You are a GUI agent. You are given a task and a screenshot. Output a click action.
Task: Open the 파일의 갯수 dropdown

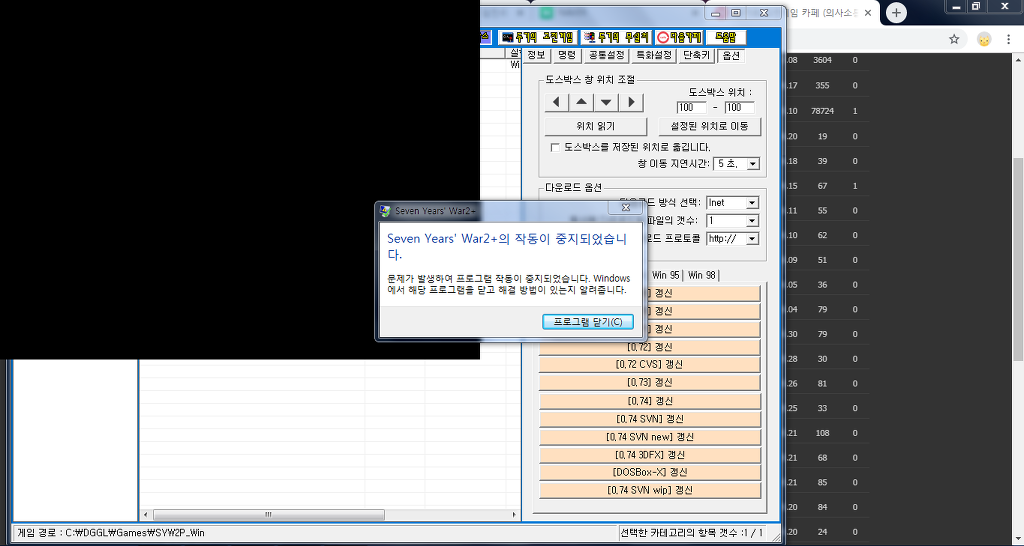pos(752,221)
